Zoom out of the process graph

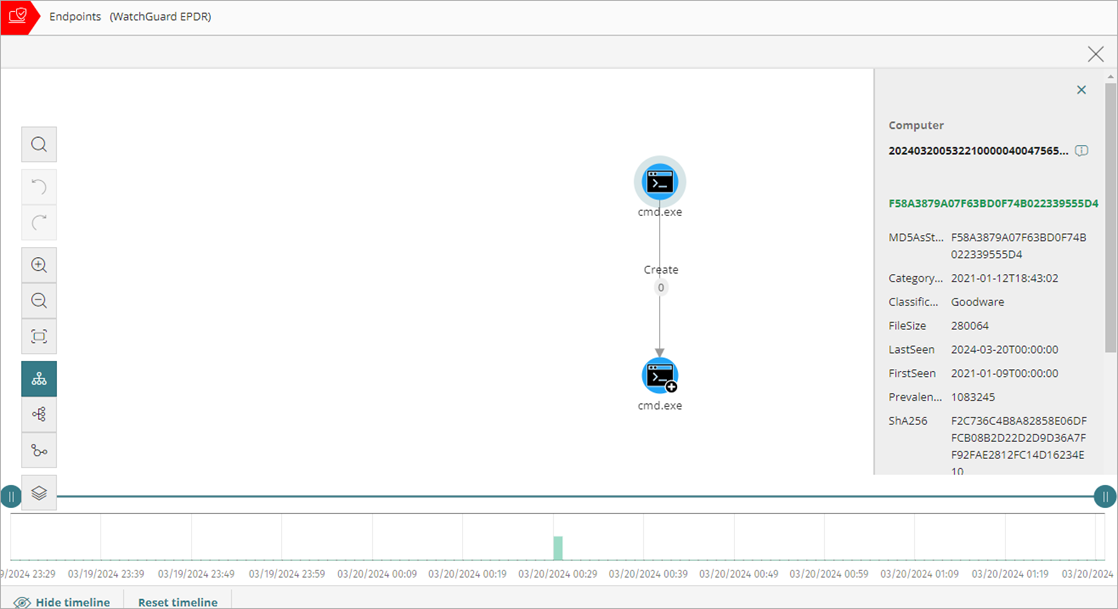[x=38, y=300]
